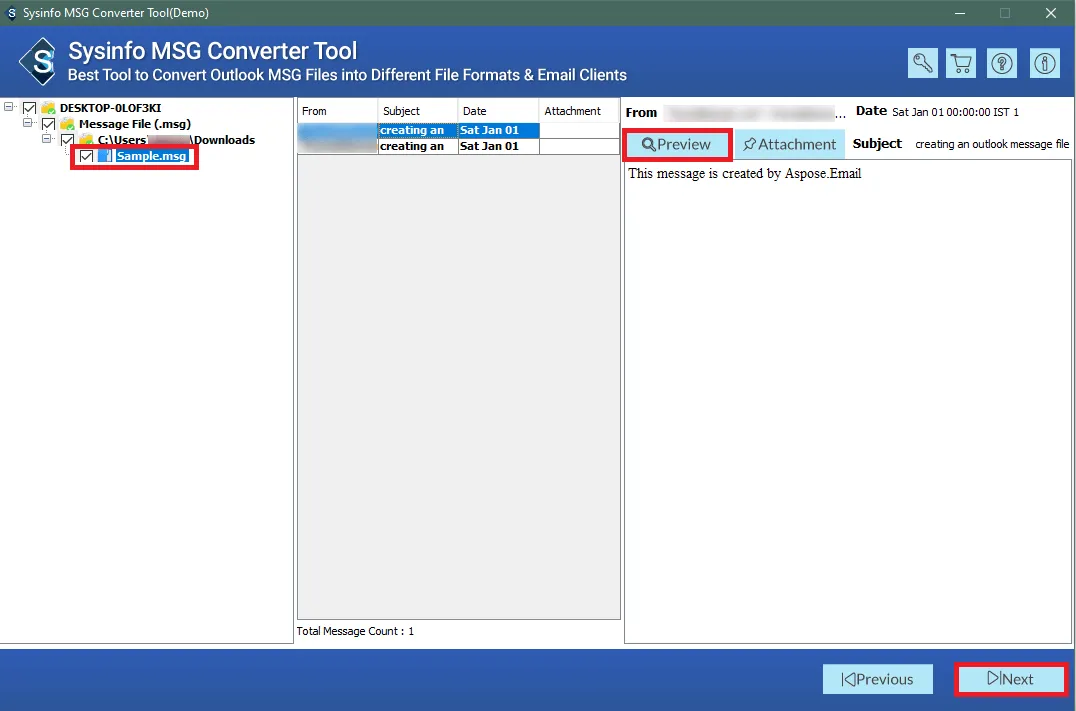Screen dimensions: 1076x711
Task: Show the about info icon
Action: tap(1045, 63)
